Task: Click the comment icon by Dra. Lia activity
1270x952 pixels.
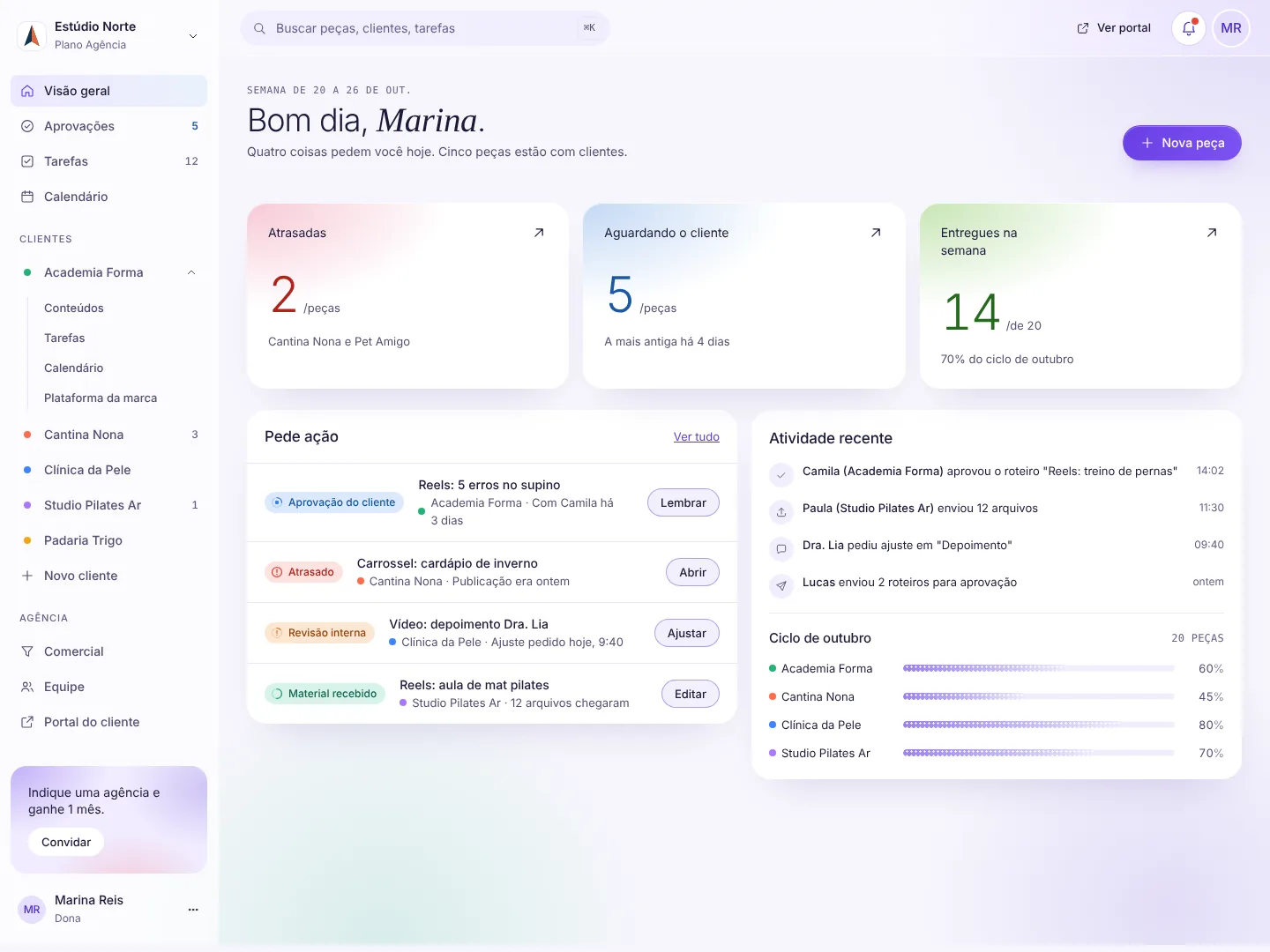Action: [x=781, y=548]
